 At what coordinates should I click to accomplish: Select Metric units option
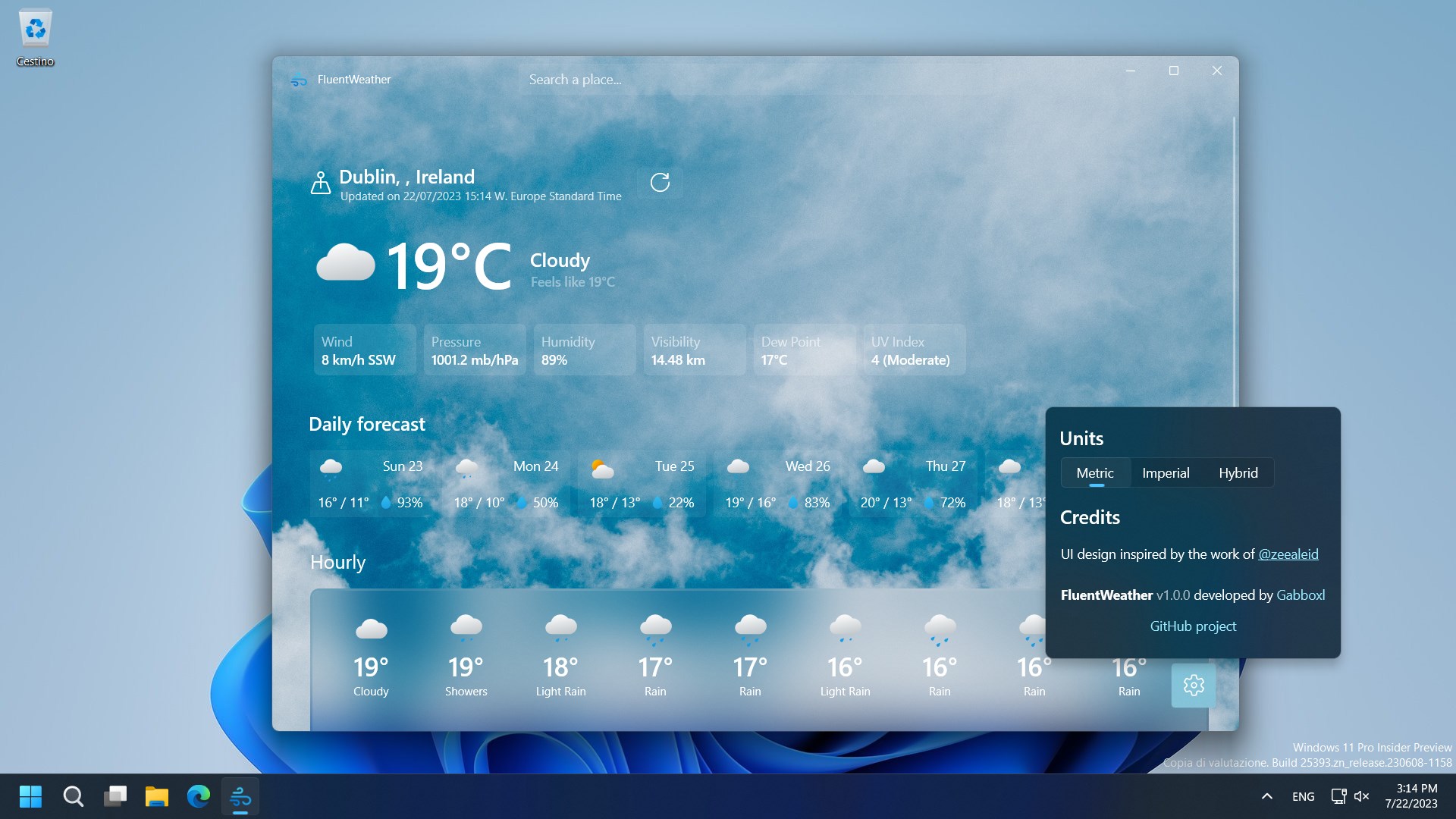[x=1095, y=473]
